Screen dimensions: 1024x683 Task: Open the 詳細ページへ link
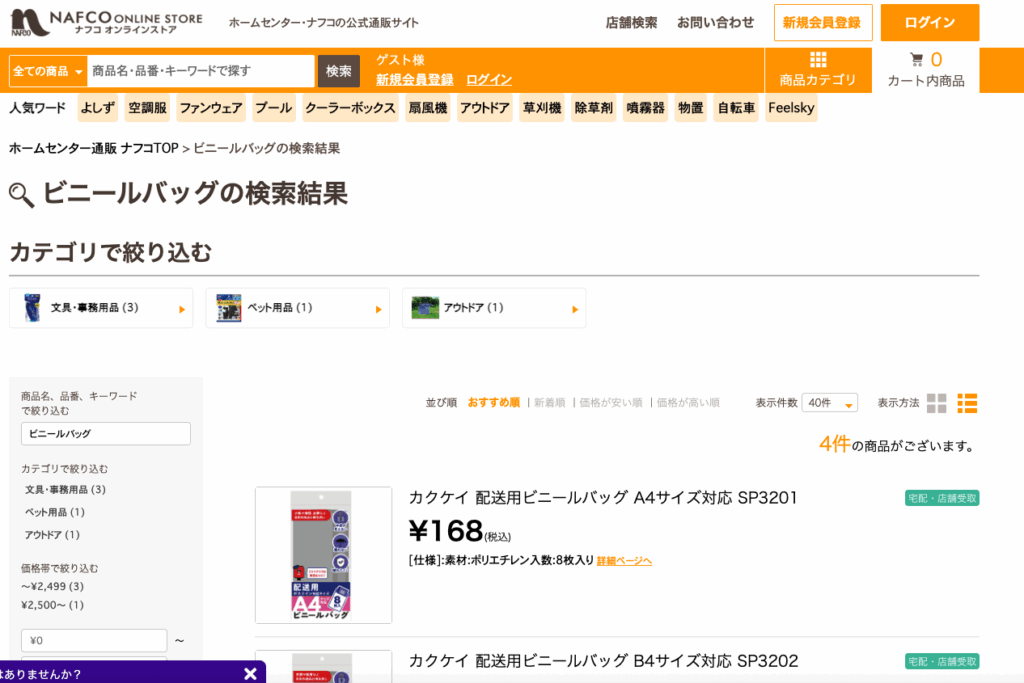(624, 561)
